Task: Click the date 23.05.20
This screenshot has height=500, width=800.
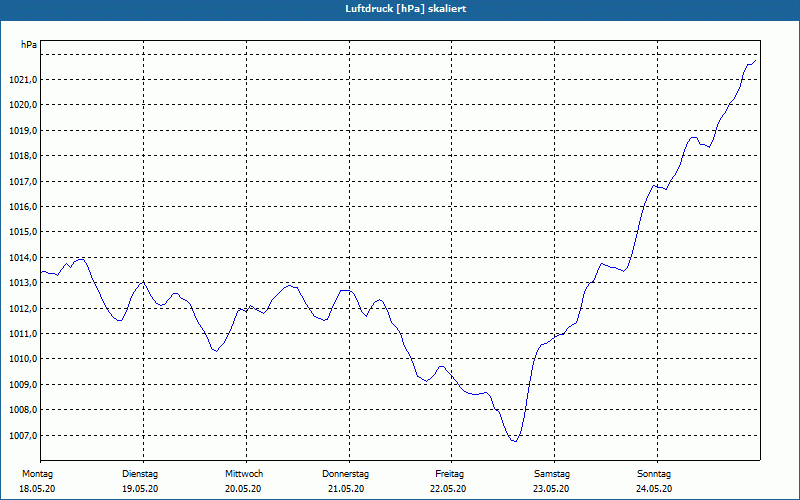Action: [x=551, y=489]
